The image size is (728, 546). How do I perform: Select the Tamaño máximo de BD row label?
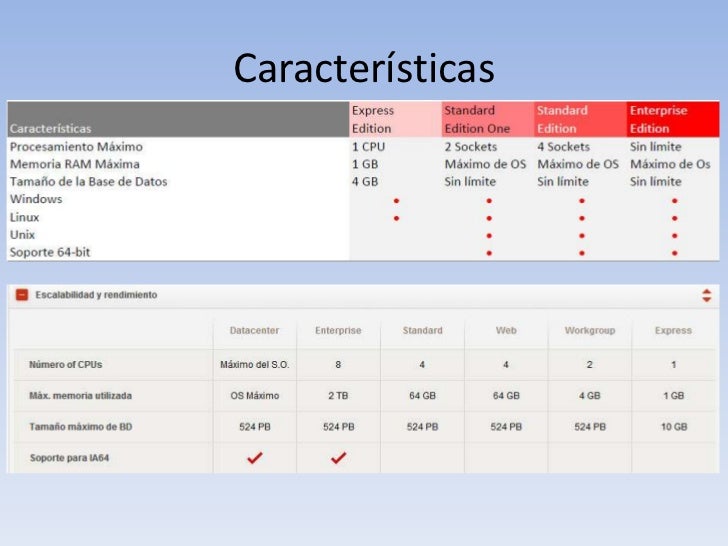coord(81,427)
